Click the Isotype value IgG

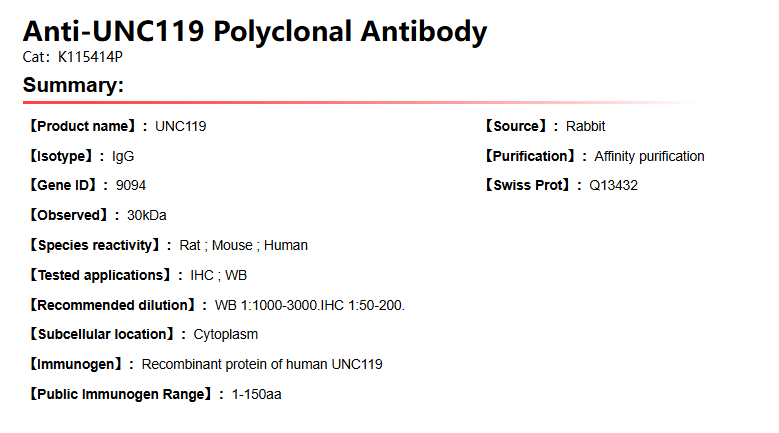[x=123, y=156]
